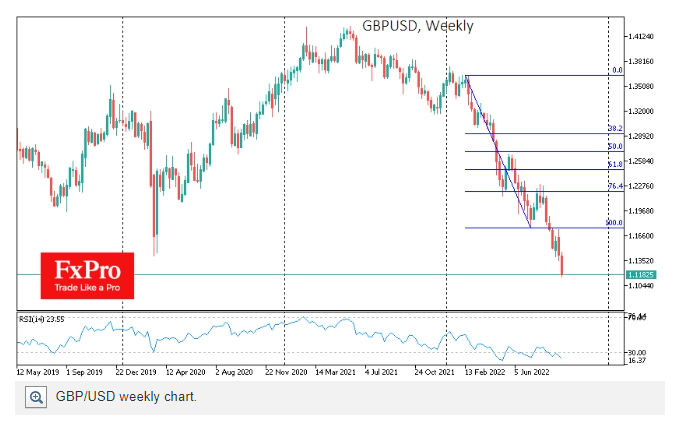The width and height of the screenshot is (674, 425).
Task: Click the 'GBPUSD, Weekly' chart title
Action: coord(417,26)
